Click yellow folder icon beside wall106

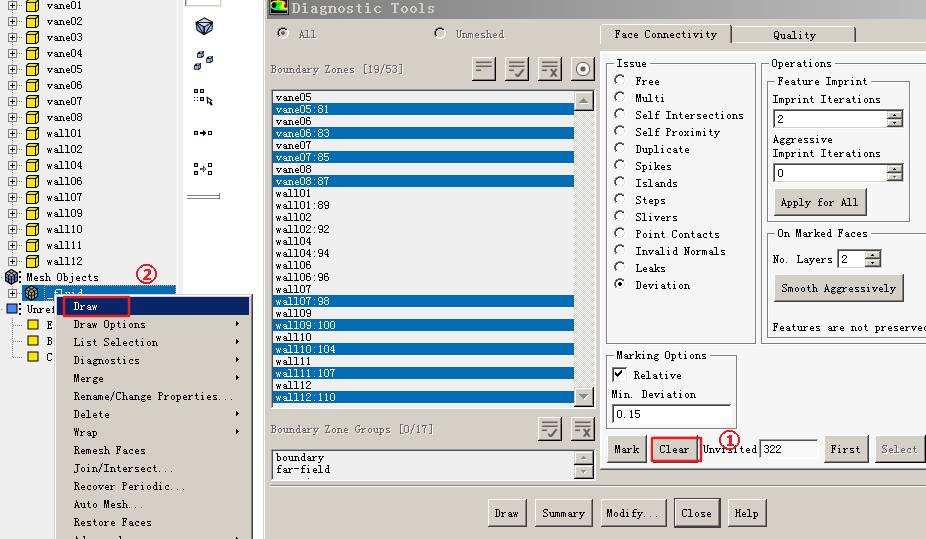click(x=32, y=181)
